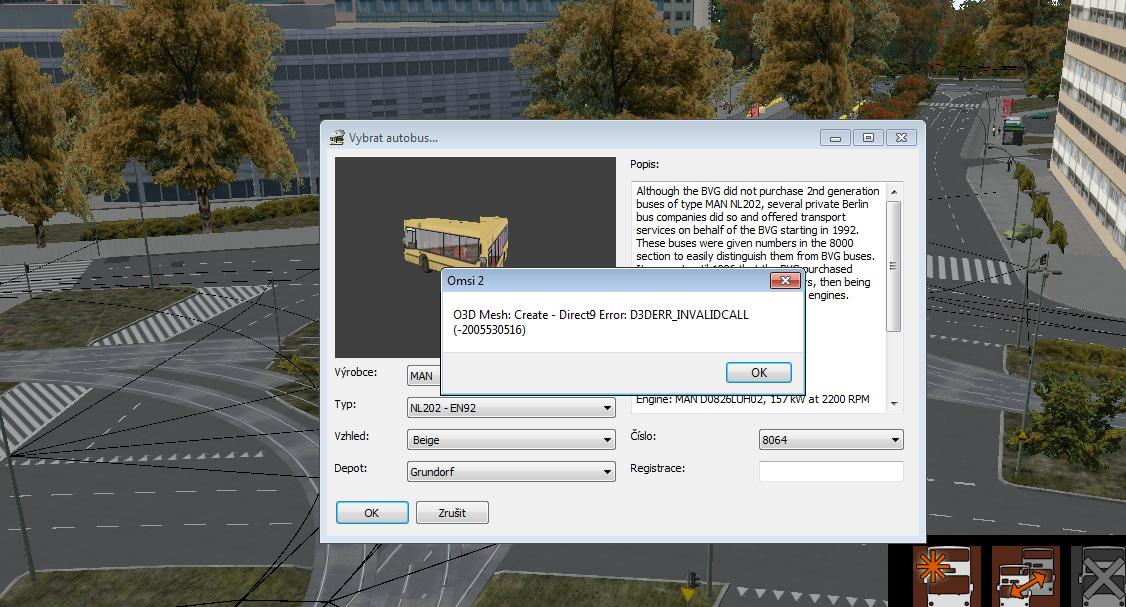Click the switch bus icon with orange arrow
This screenshot has height=607, width=1126.
(x=1026, y=577)
